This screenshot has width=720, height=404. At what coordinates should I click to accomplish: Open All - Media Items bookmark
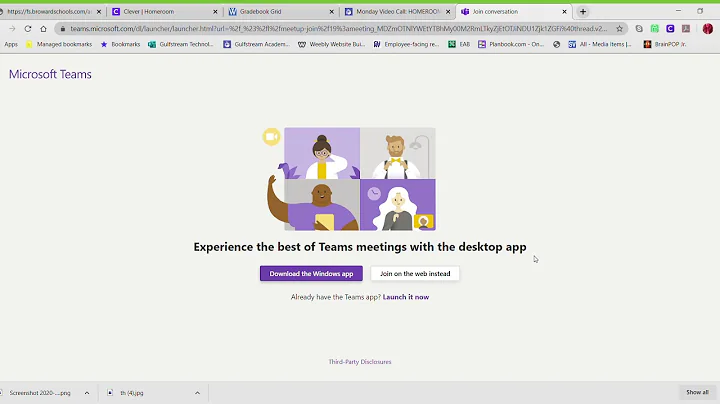[x=600, y=45]
